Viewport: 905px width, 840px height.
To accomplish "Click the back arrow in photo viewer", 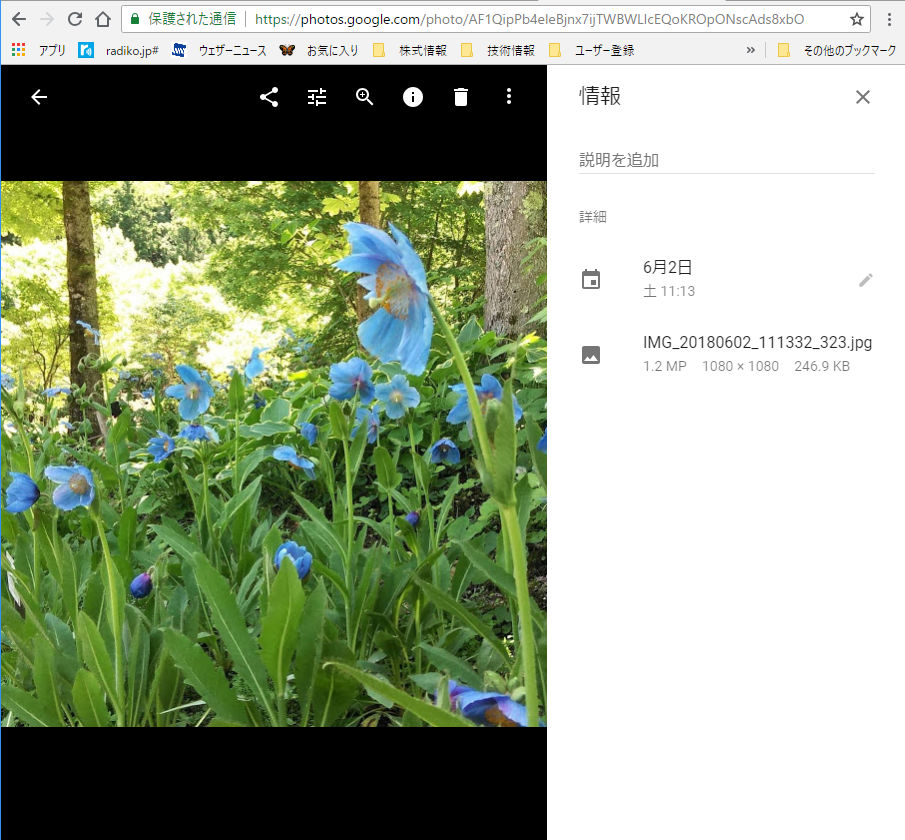I will tap(39, 97).
